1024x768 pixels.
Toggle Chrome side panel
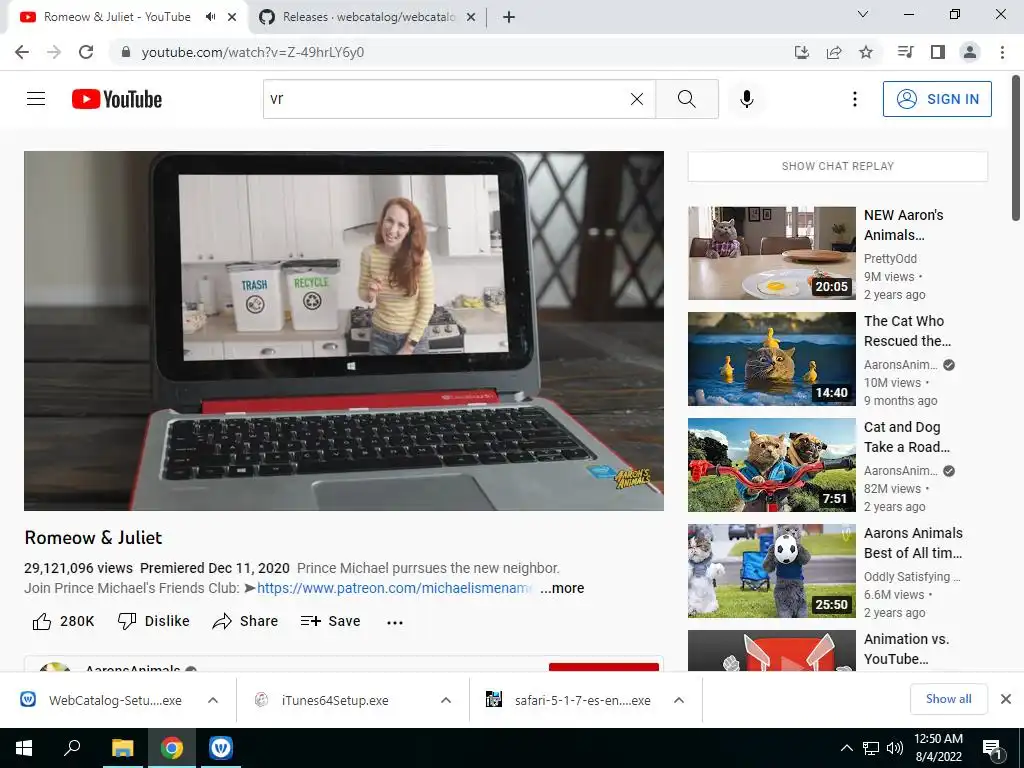pos(938,52)
